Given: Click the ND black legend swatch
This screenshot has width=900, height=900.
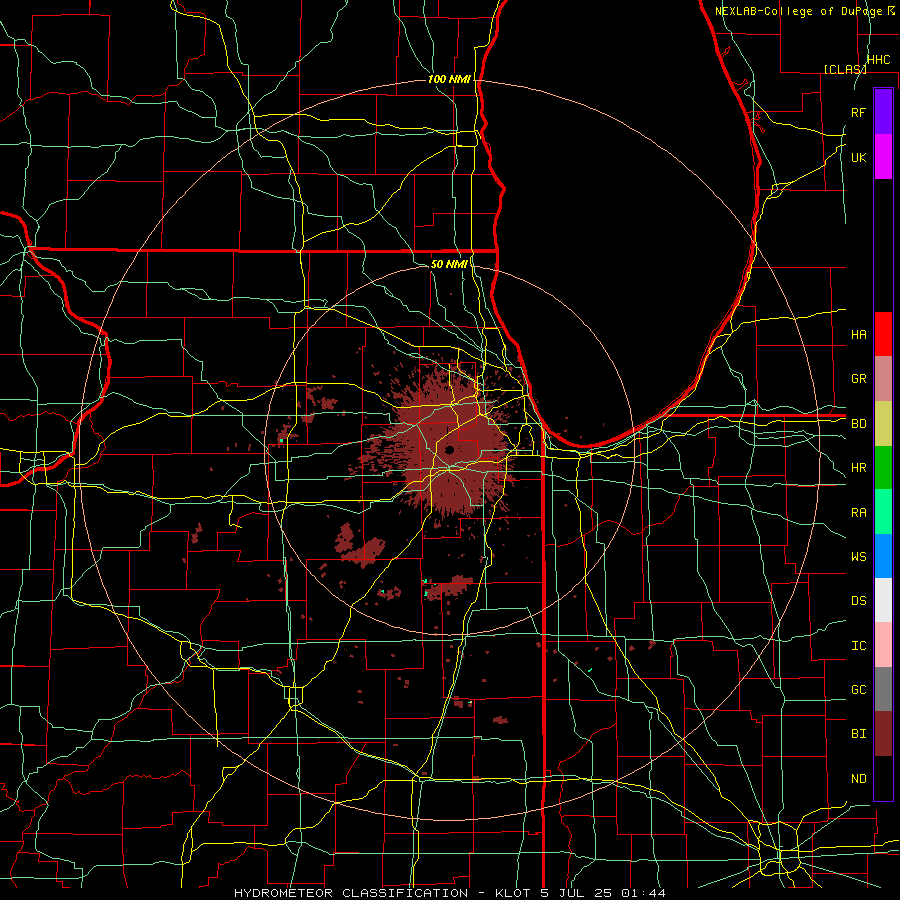Looking at the screenshot, I should click(883, 778).
